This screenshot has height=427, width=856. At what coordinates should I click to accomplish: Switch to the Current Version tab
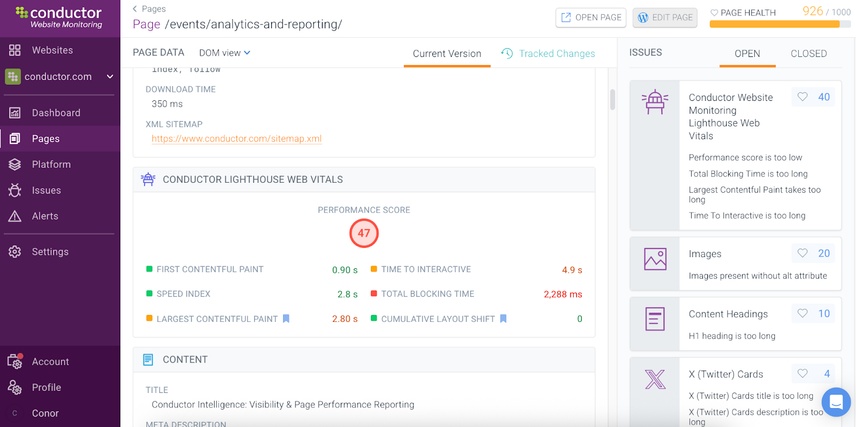point(447,54)
